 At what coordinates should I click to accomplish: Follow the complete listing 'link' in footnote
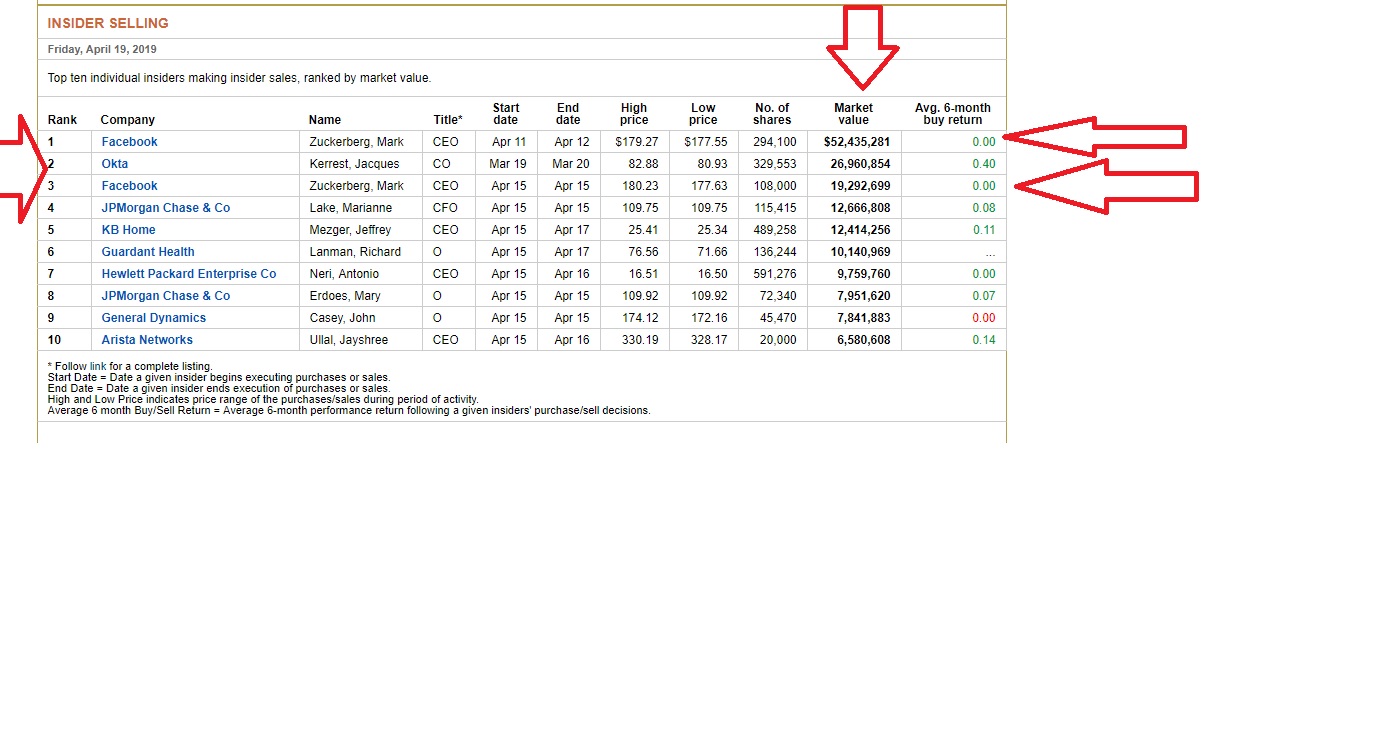click(x=98, y=366)
